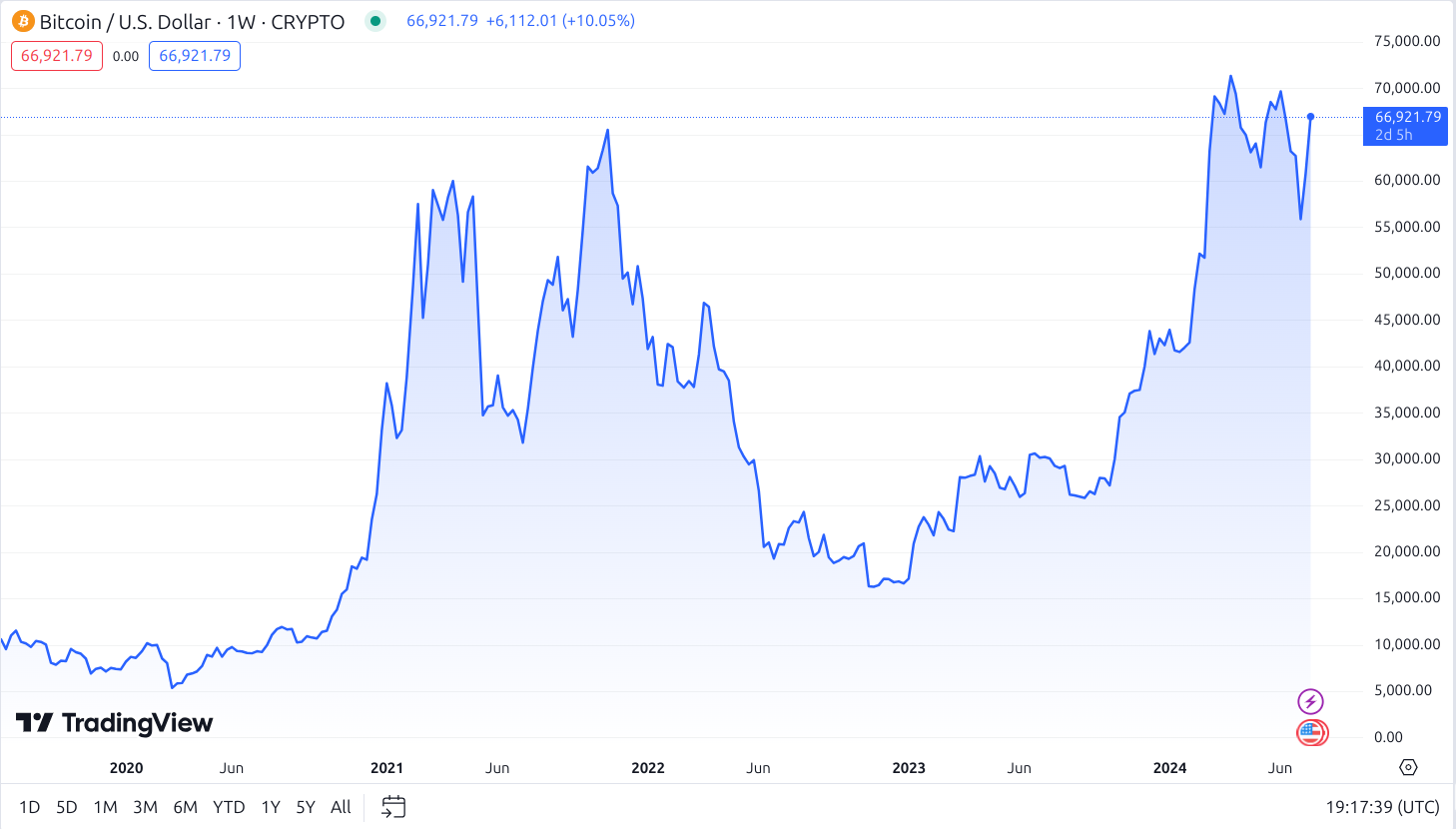Select the 1Y time range
The image size is (1456, 829).
(x=271, y=807)
